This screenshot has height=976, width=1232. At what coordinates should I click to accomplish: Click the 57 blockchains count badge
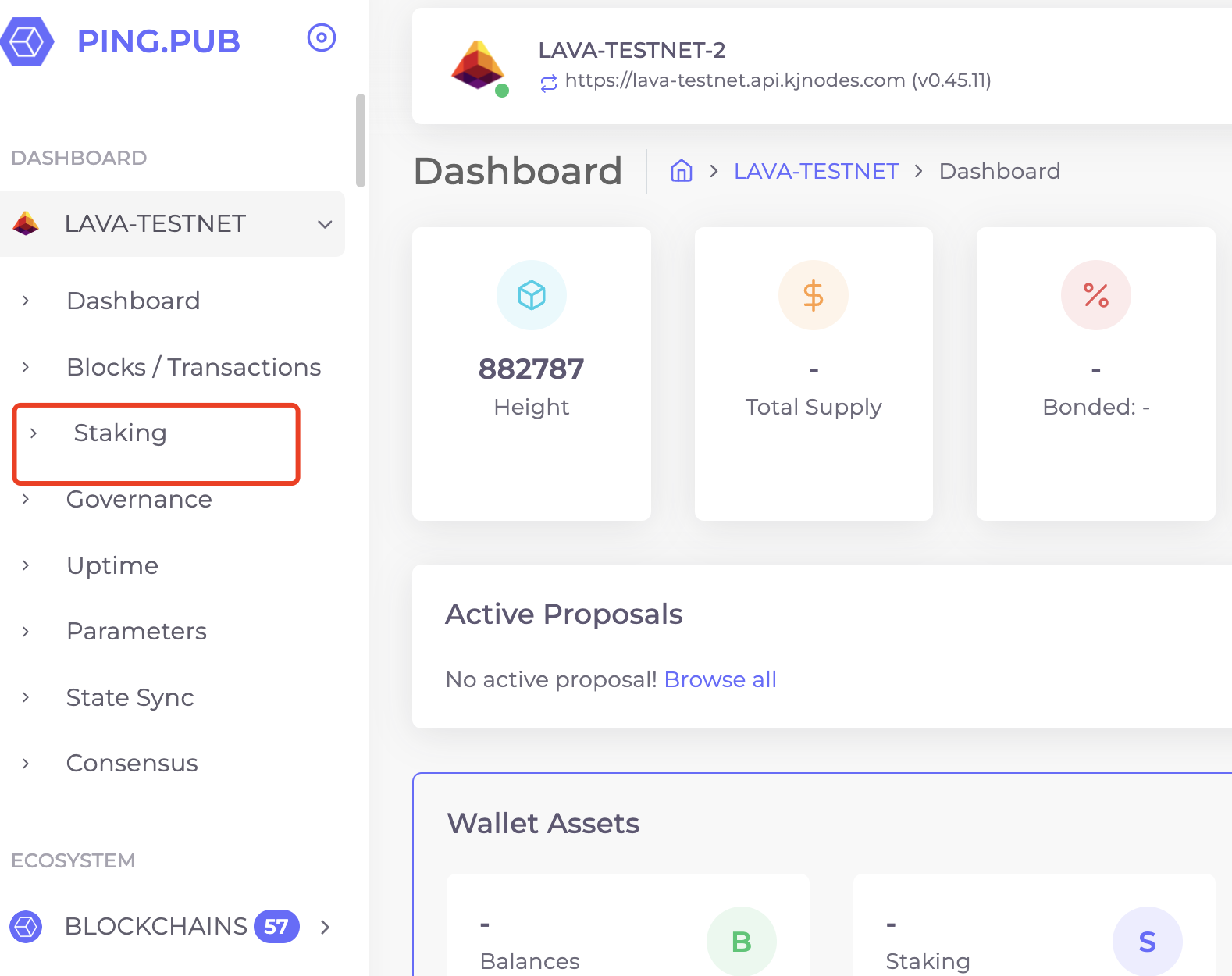[x=276, y=927]
